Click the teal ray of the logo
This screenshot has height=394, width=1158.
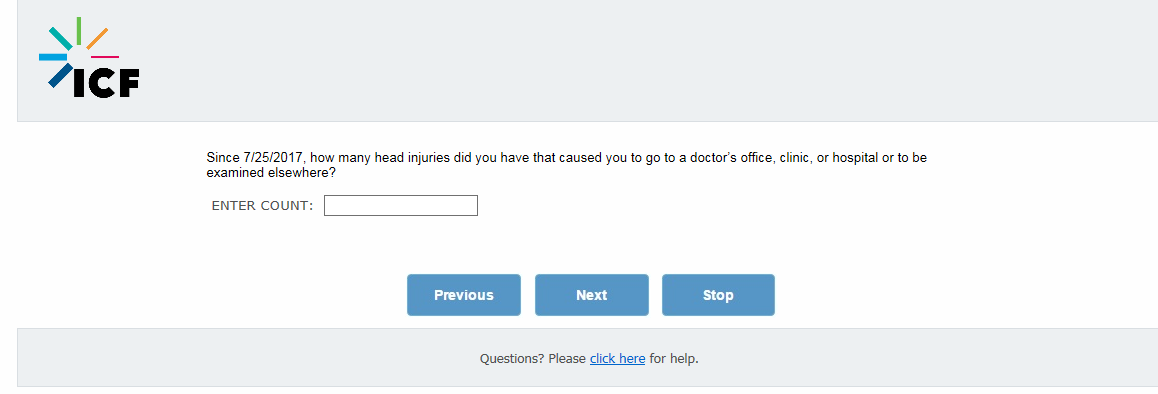[x=61, y=38]
